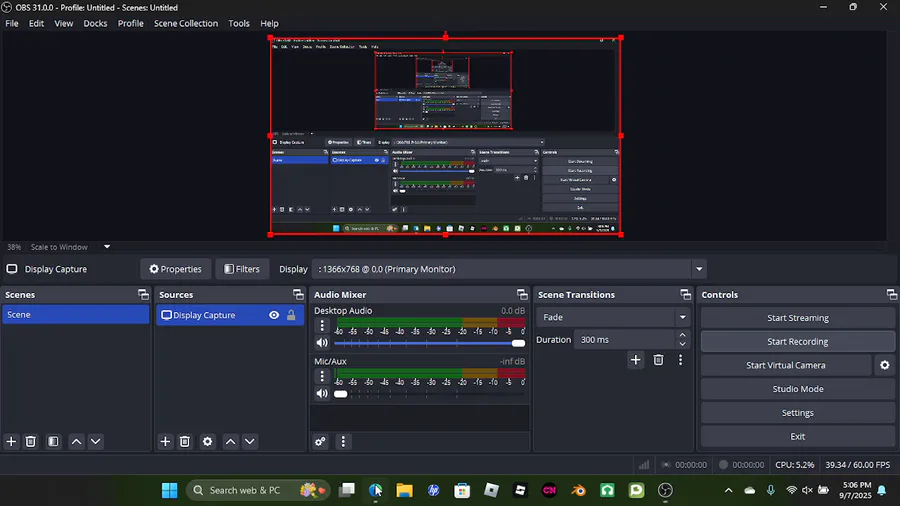The image size is (900, 506).
Task: Pop out the Scene Transitions dock
Action: 685,294
